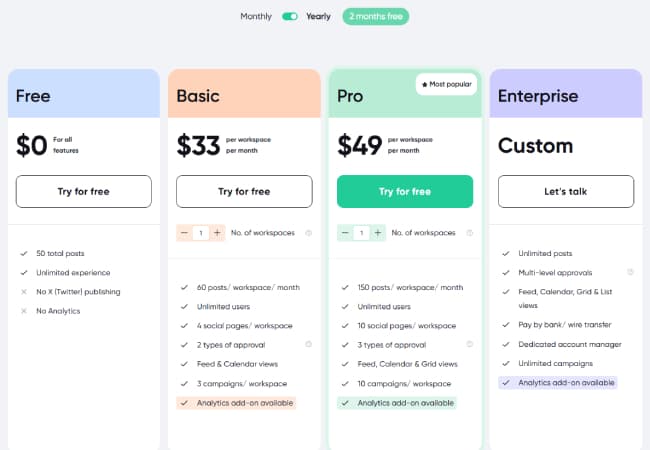The height and width of the screenshot is (450, 650).
Task: Click Basic plan workspaces number field
Action: click(x=201, y=233)
